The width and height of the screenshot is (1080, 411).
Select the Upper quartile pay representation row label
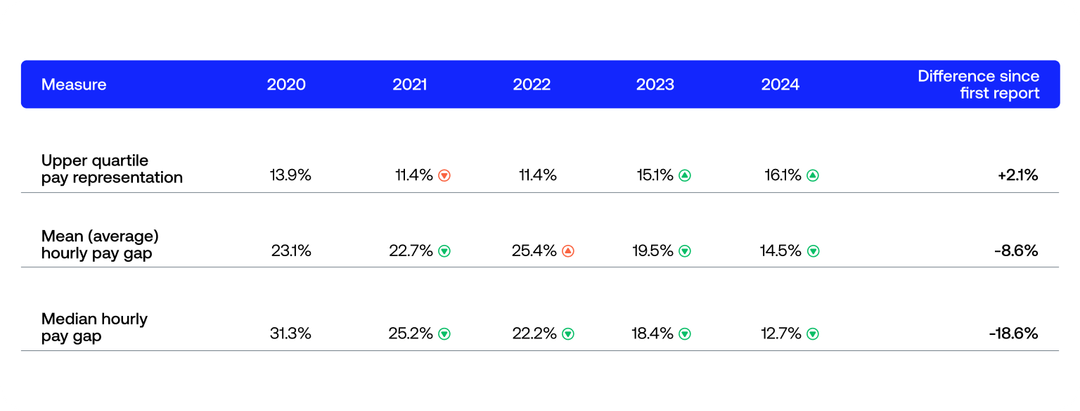[112, 169]
